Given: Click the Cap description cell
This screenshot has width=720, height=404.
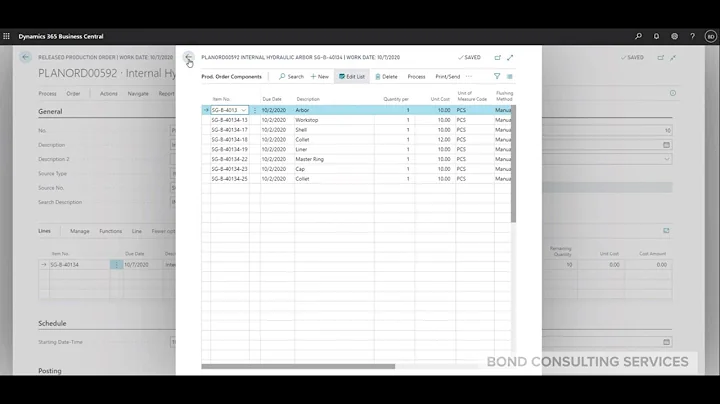Looking at the screenshot, I should [334, 169].
